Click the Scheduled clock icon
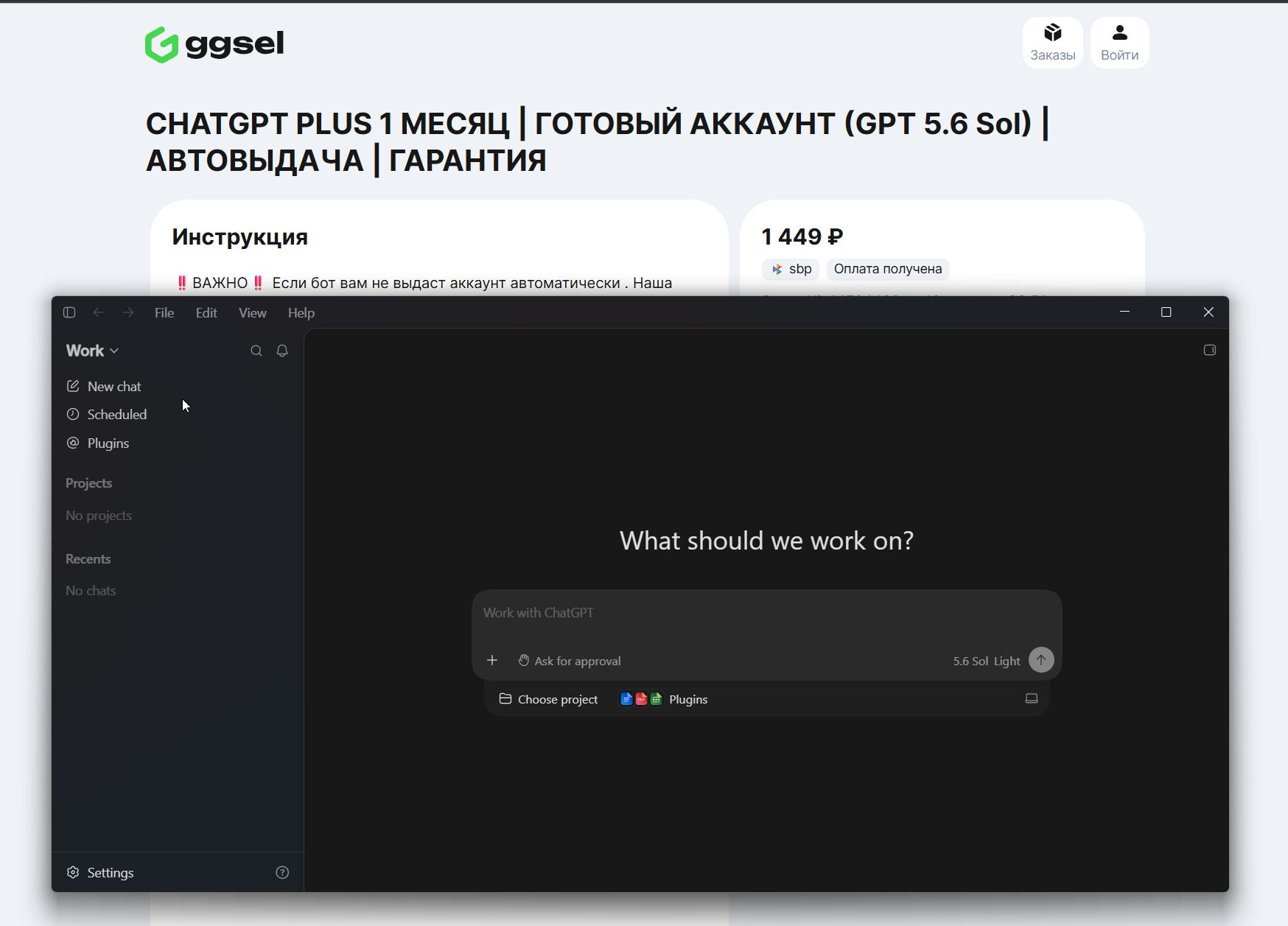Screen dimensions: 1288x926 [73, 414]
